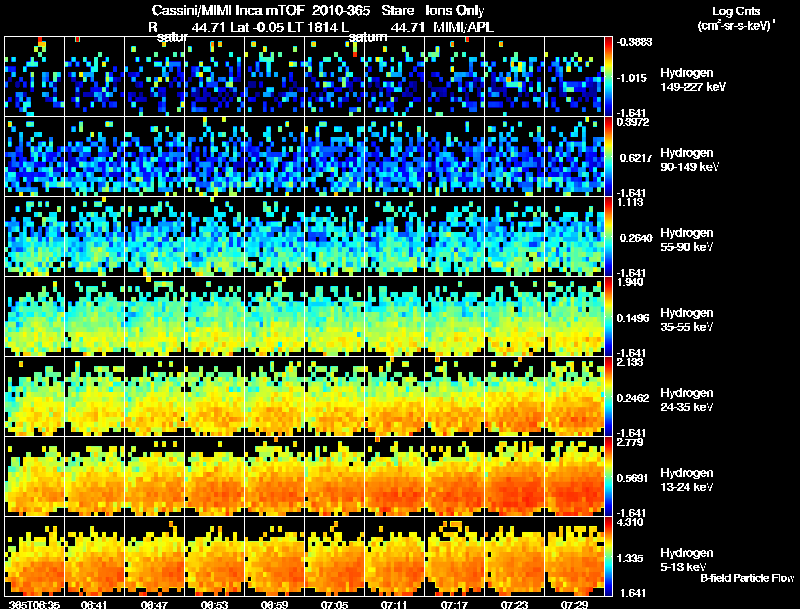The image size is (800, 609).
Task: Click the 'Ions Only' title text
Action: [x=455, y=11]
